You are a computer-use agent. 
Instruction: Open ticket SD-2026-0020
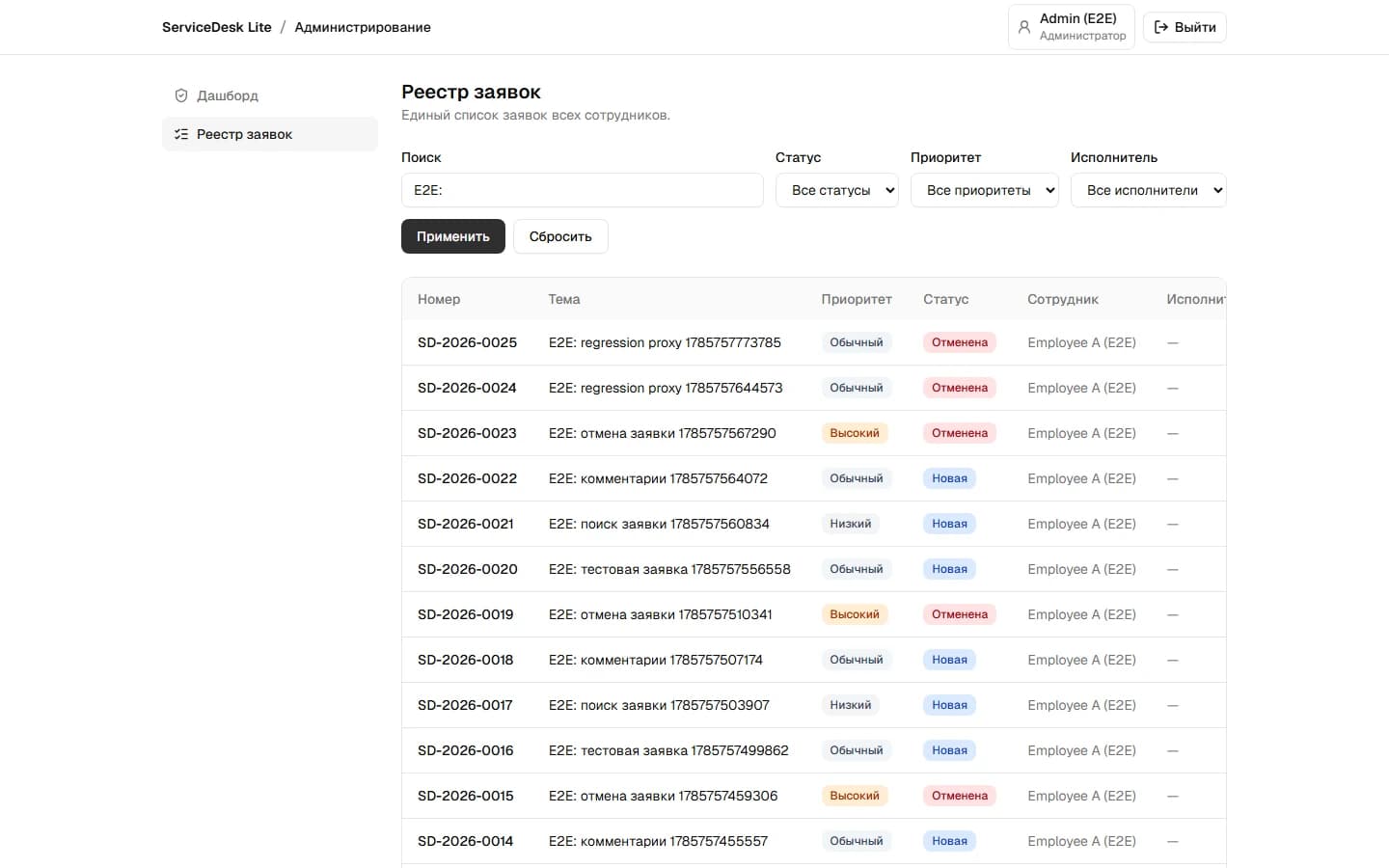(468, 569)
